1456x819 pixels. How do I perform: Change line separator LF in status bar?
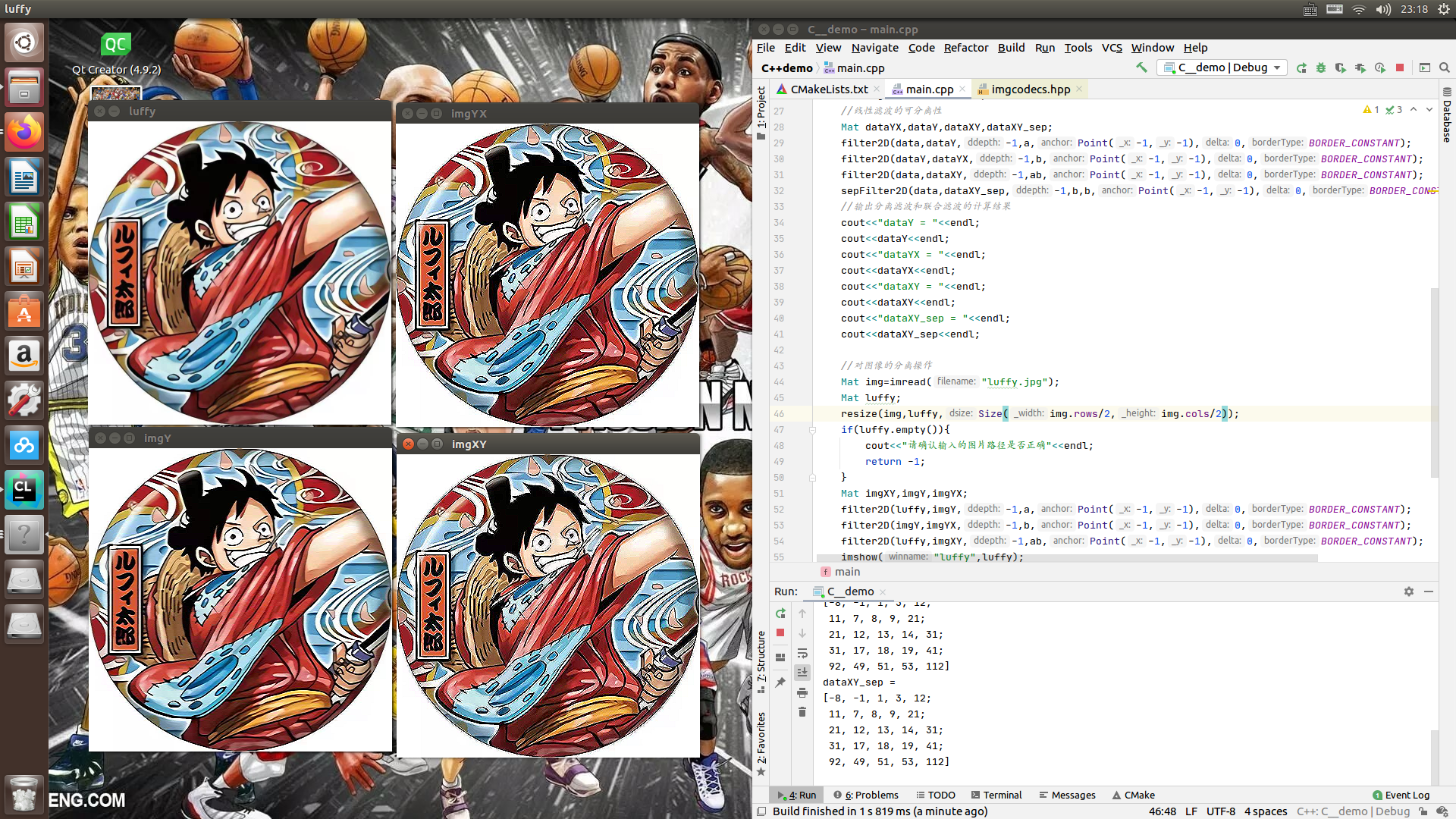1191,811
